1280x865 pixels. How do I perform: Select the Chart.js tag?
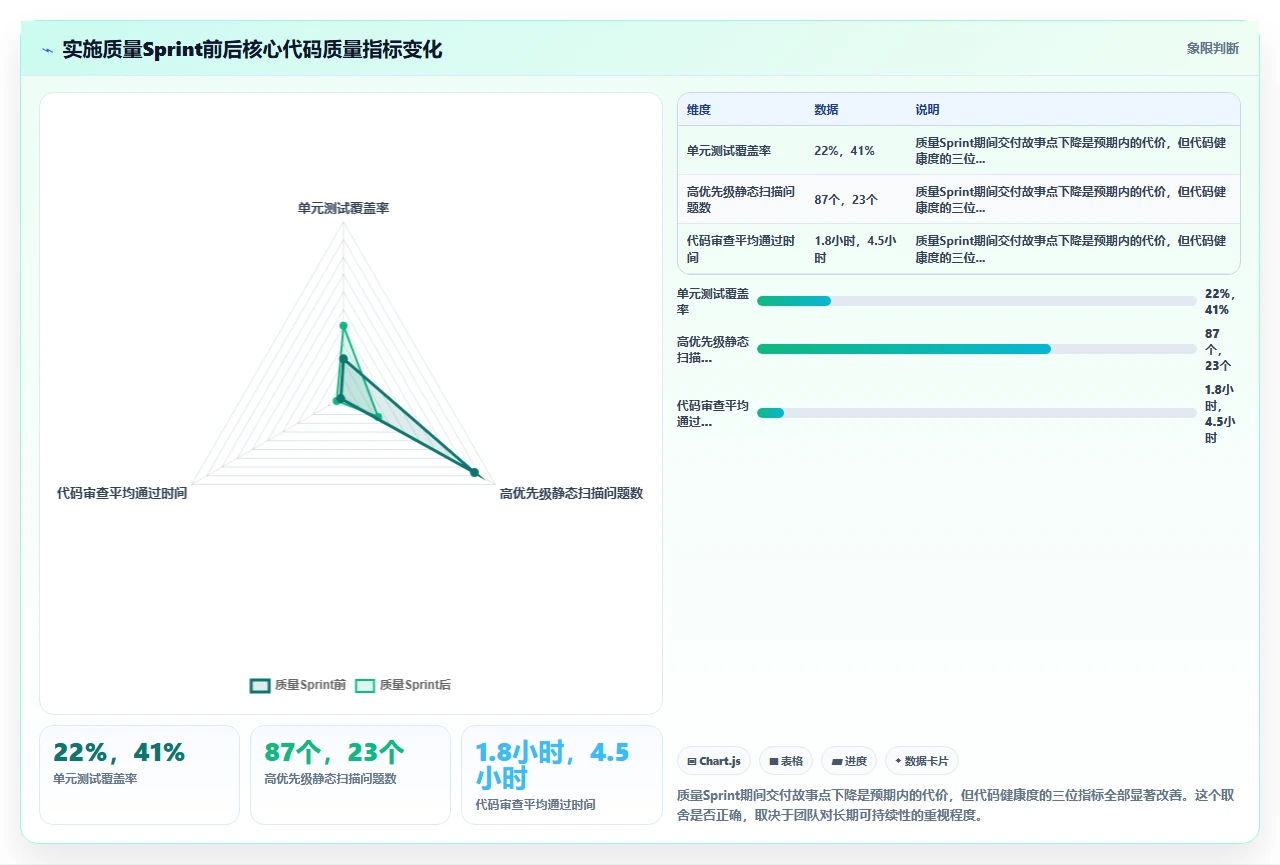point(714,761)
